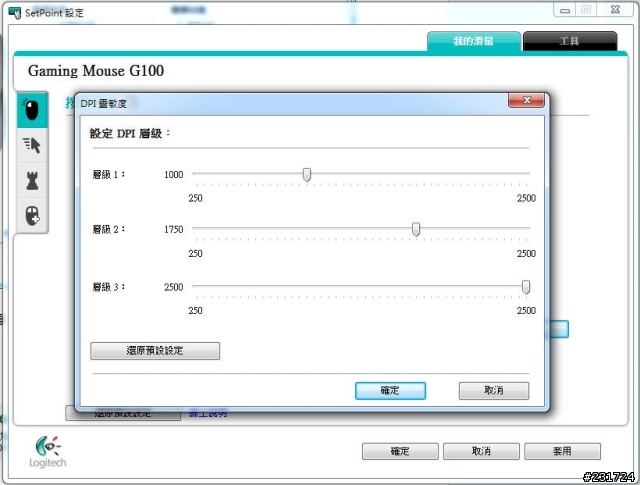
Task: Confirm DPI dialog with 確定 button
Action: click(x=390, y=391)
